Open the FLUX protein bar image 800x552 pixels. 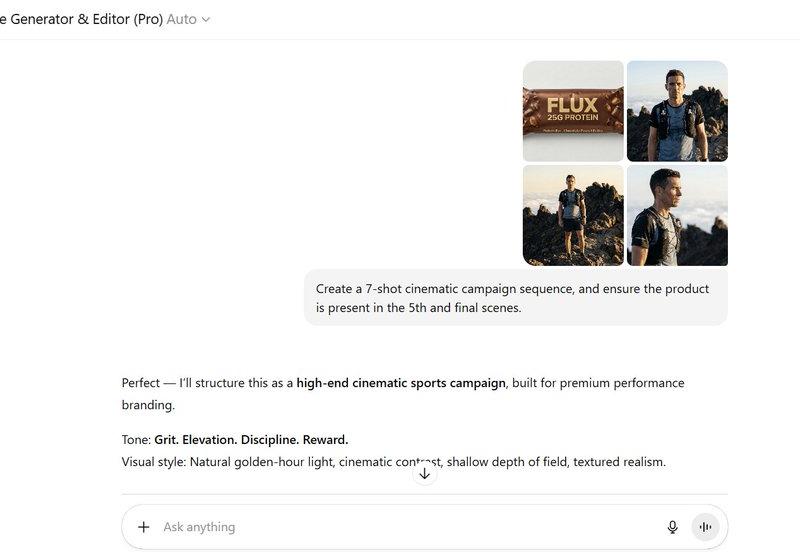pyautogui.click(x=573, y=111)
